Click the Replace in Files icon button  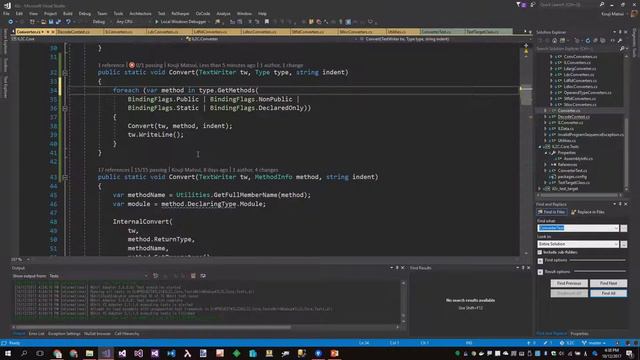(x=588, y=212)
